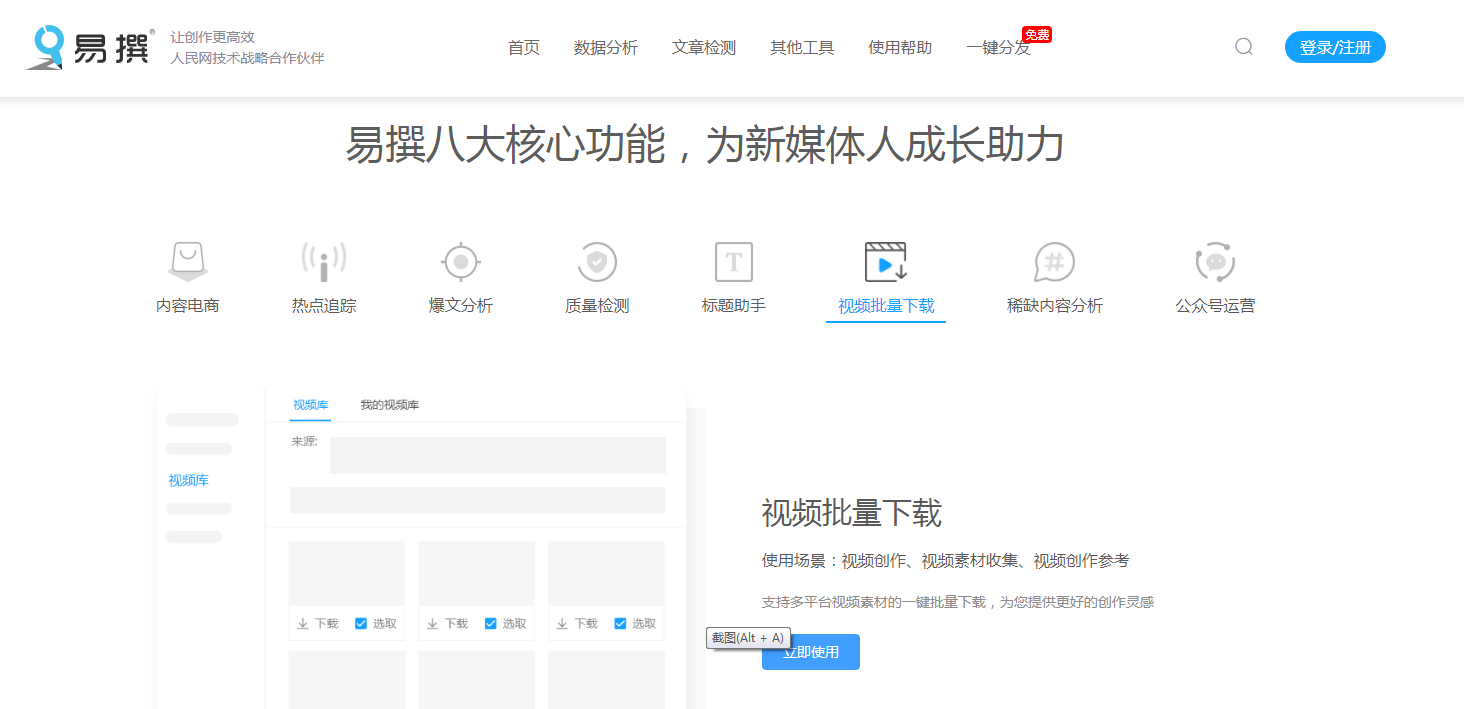Open the 一键分发 menu item

(998, 48)
